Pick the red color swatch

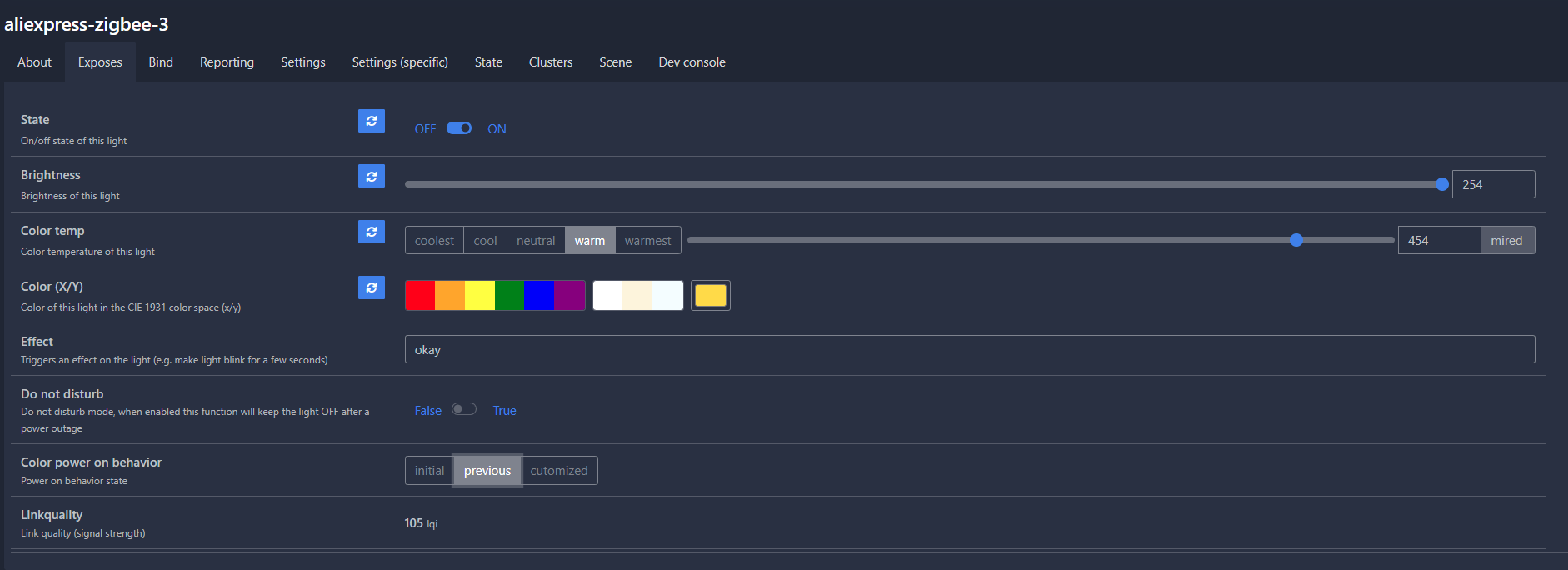tap(420, 296)
